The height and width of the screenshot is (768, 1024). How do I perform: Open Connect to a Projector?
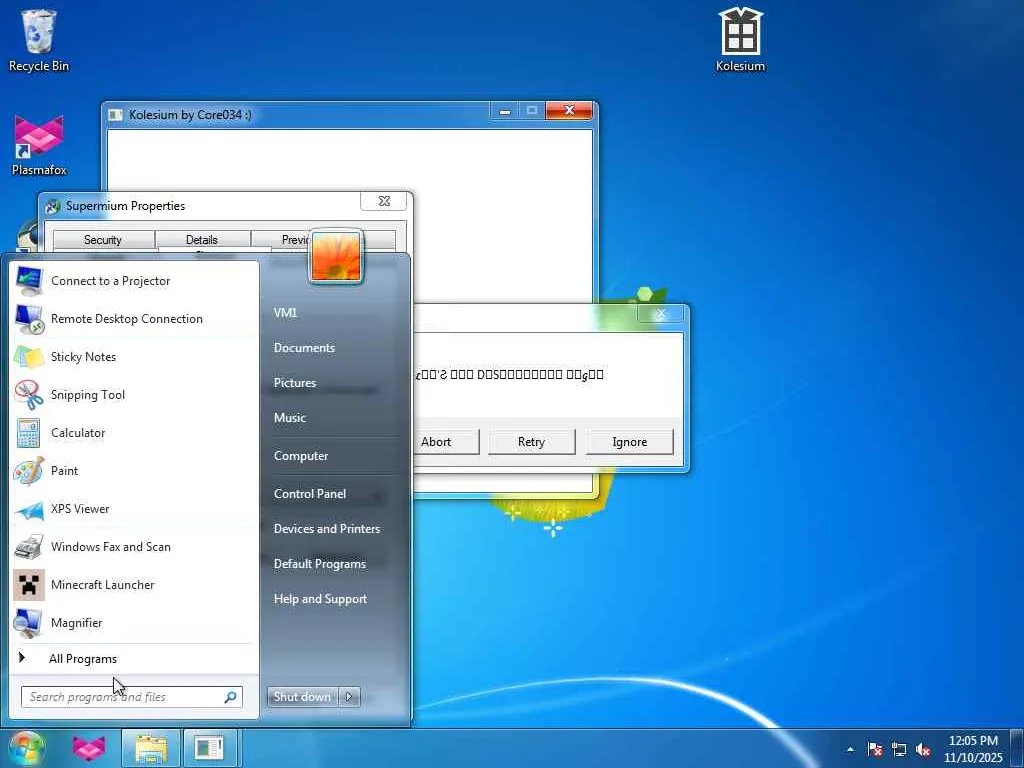[x=135, y=281]
